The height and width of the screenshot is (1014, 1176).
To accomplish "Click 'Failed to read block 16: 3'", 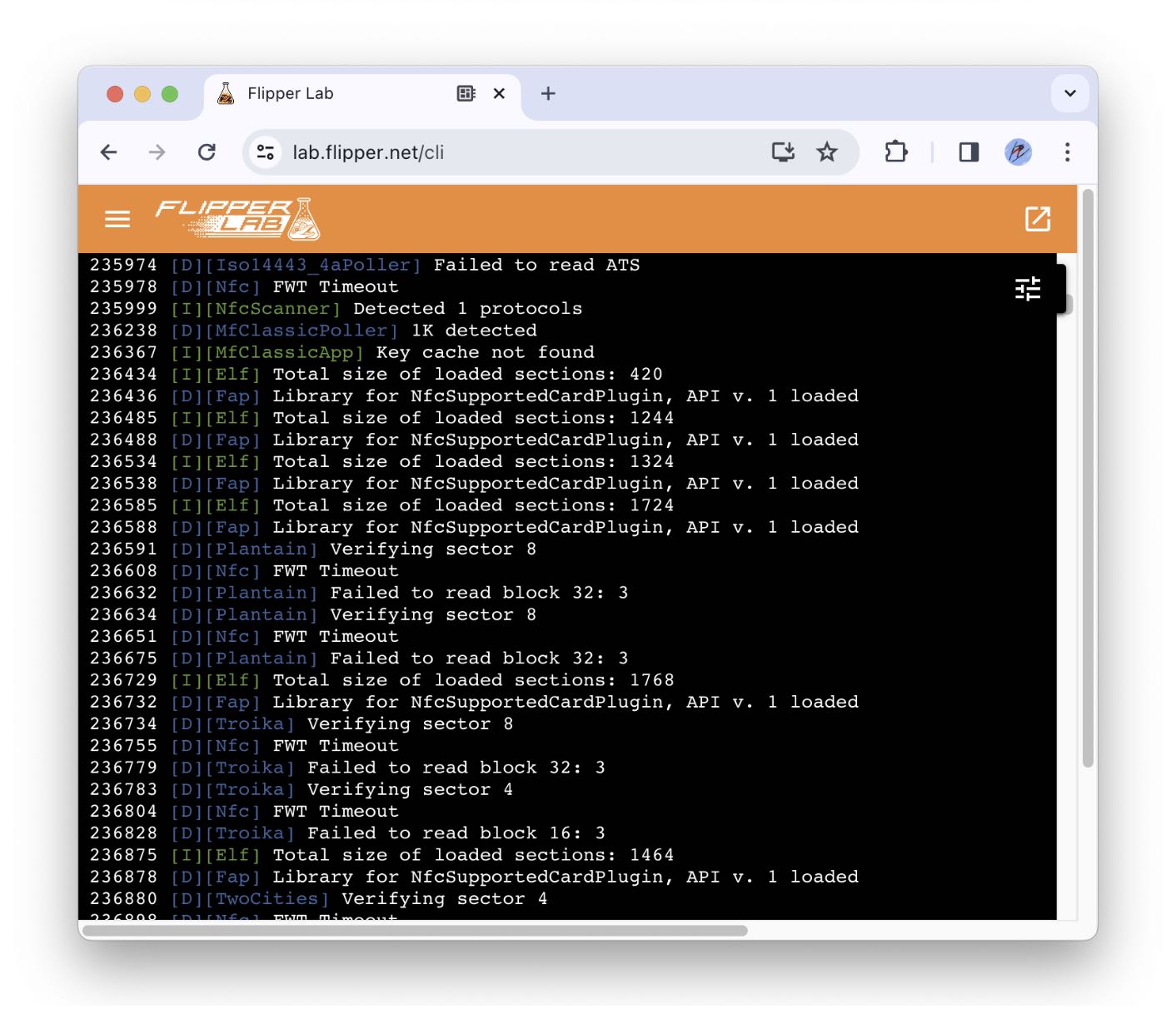I will [x=456, y=833].
